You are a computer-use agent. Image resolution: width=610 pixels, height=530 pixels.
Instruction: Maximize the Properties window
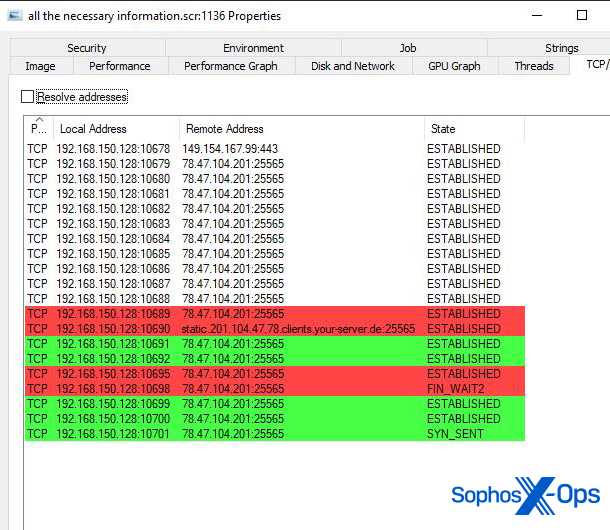tap(582, 16)
